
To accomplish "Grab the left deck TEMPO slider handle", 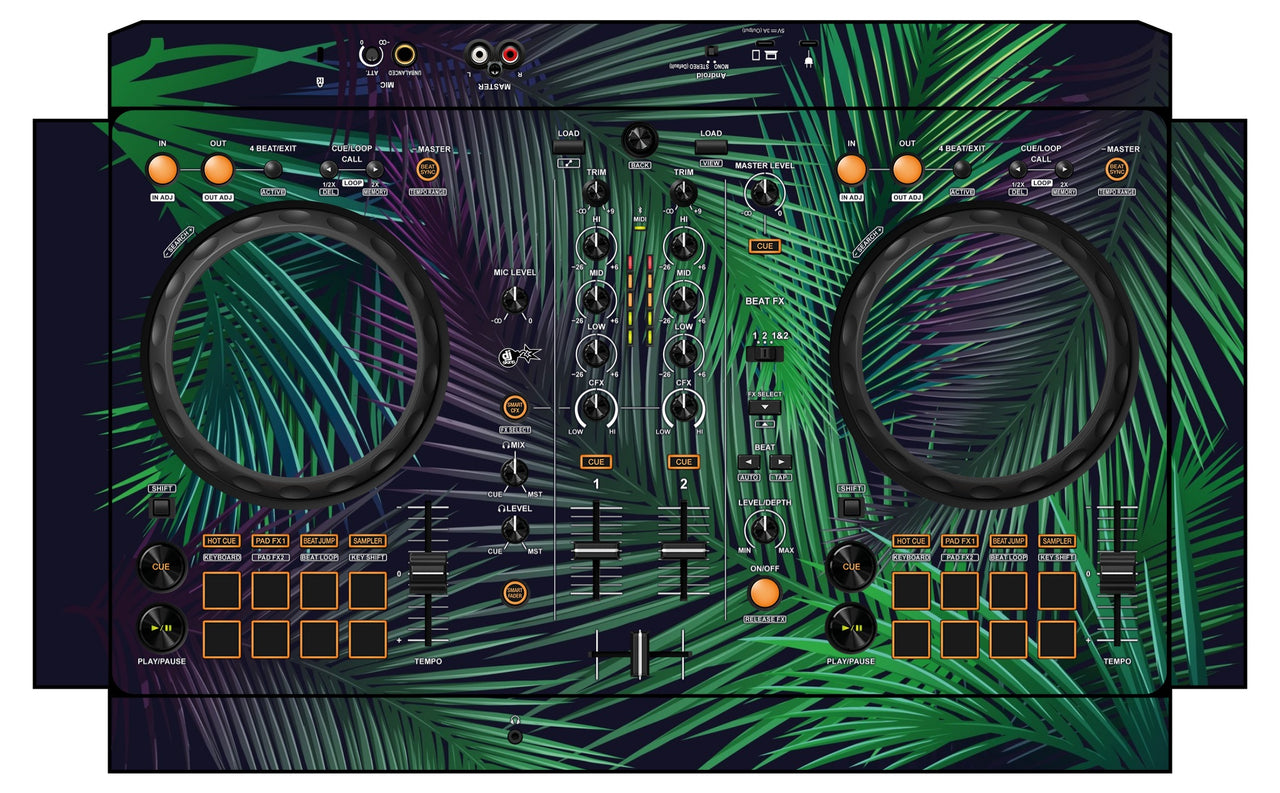I will point(429,575).
